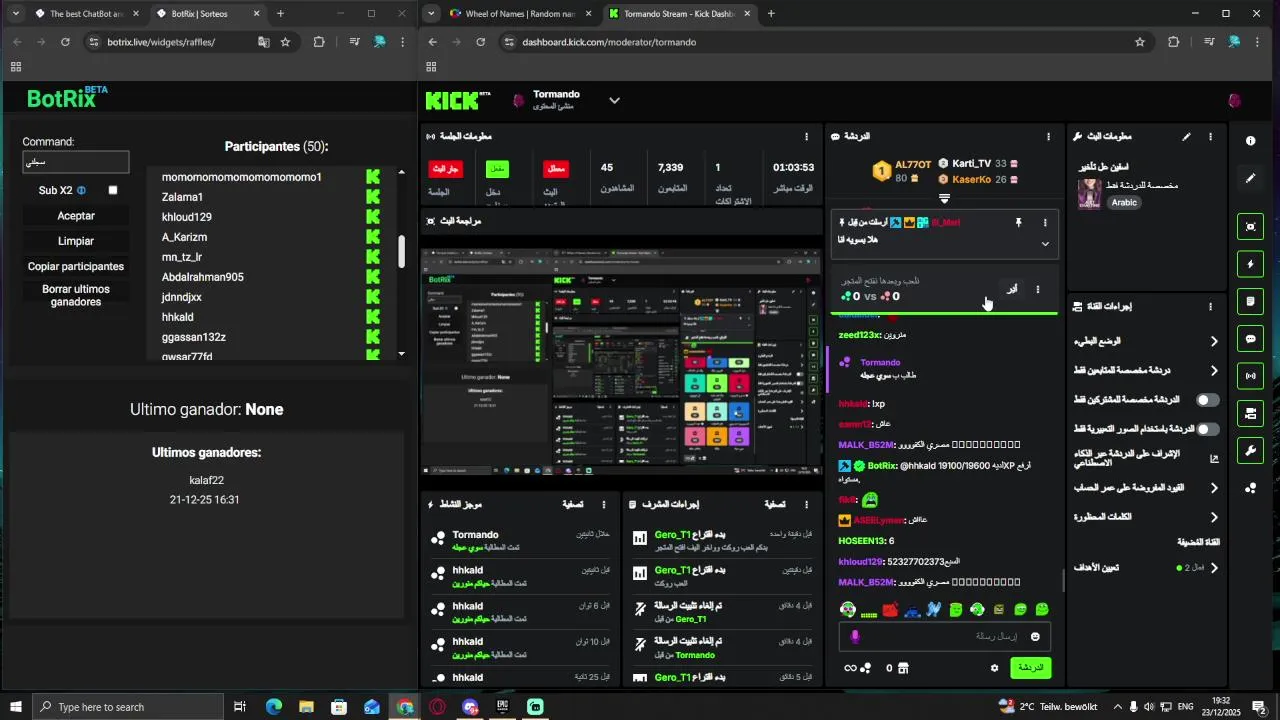Open prediction poll three-dot options

coord(1037,290)
